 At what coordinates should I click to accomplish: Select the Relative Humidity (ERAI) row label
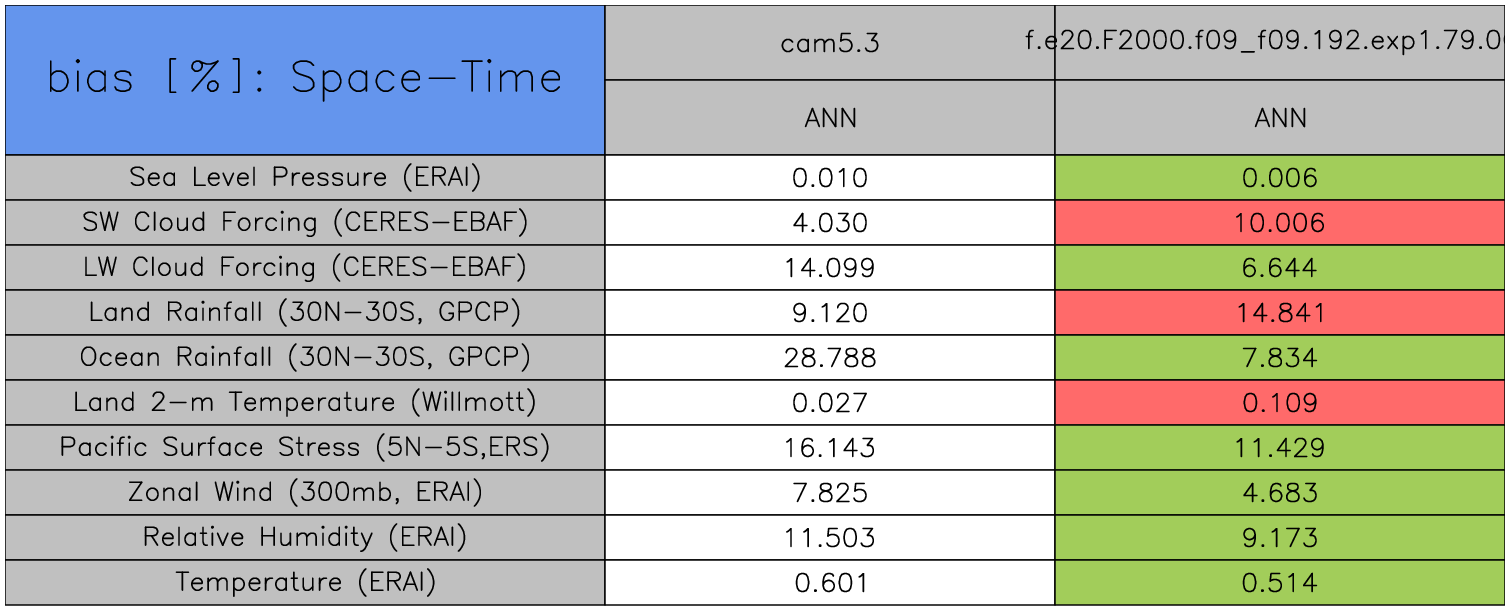(x=305, y=538)
